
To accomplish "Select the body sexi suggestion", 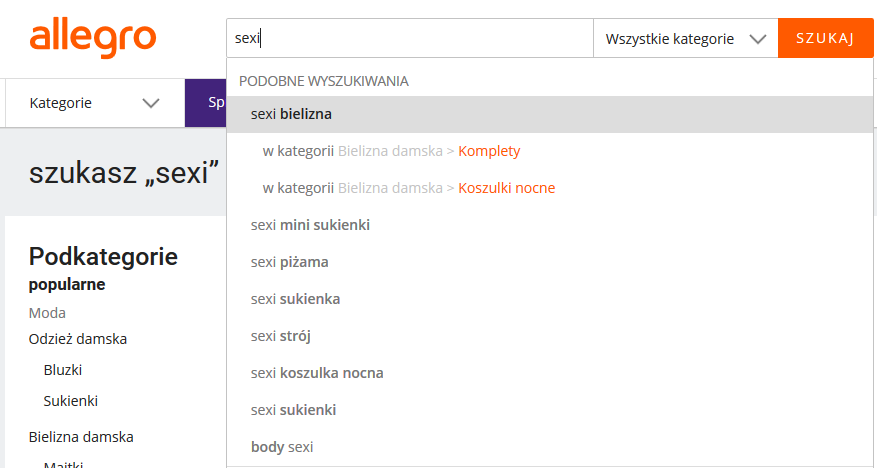I will coord(550,446).
